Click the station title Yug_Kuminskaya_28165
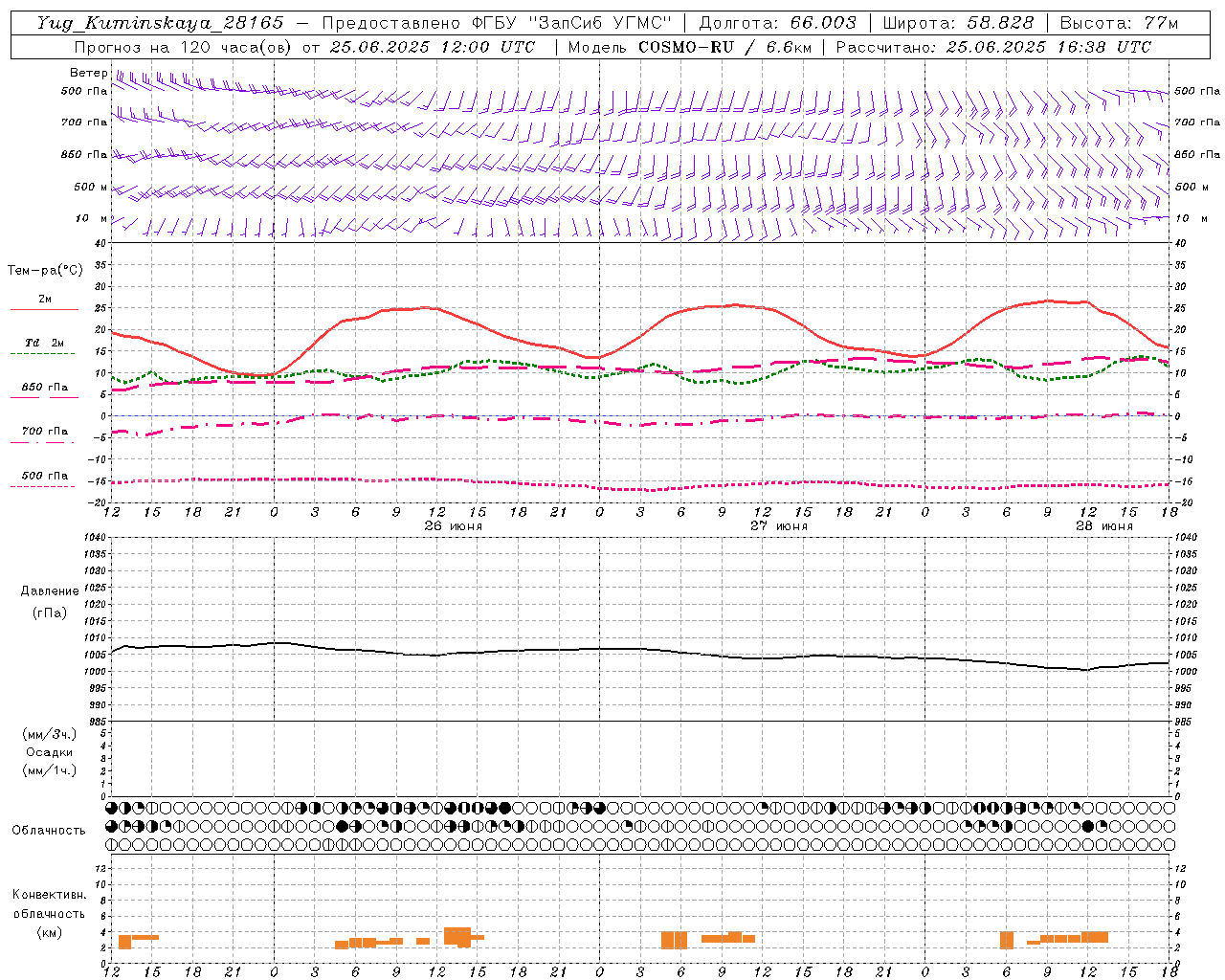Screen dimensions: 1225x980 click(160, 23)
